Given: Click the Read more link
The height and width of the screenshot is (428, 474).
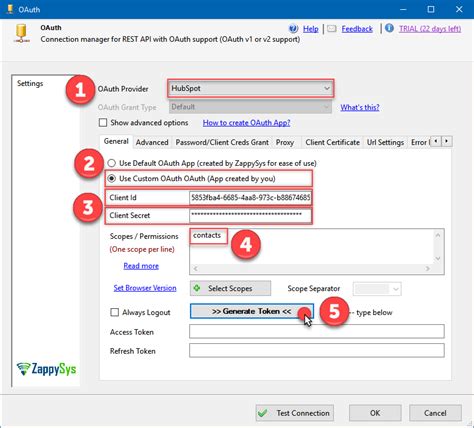Looking at the screenshot, I should [x=141, y=266].
